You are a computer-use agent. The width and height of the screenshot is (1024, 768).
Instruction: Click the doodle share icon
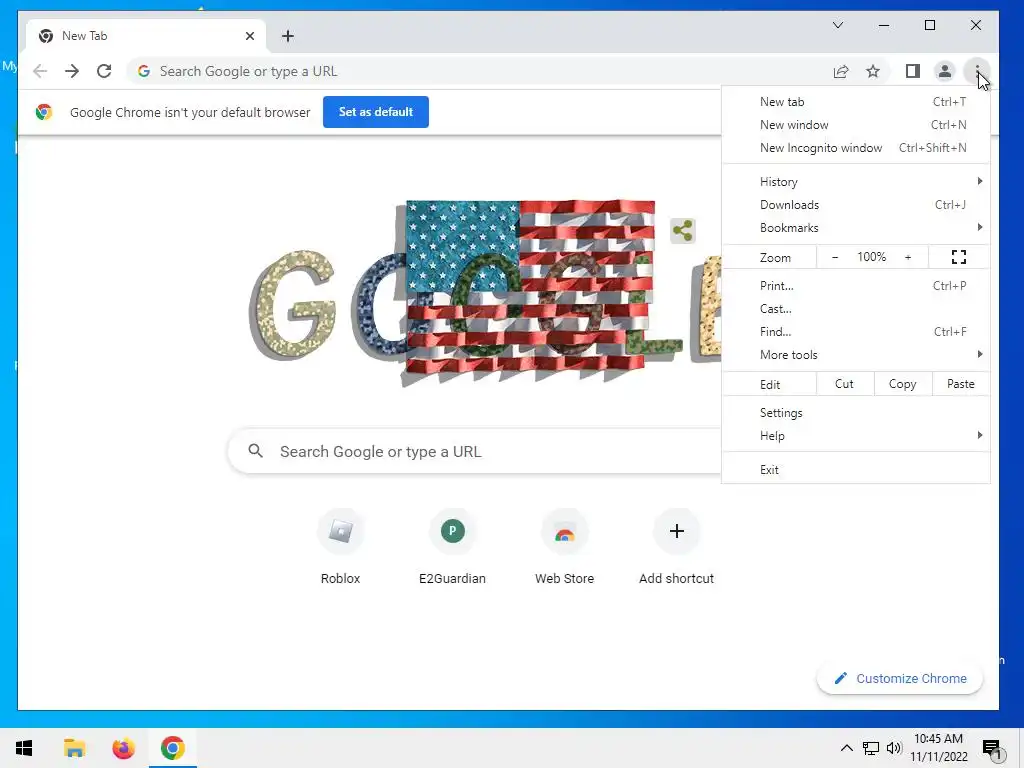[683, 231]
